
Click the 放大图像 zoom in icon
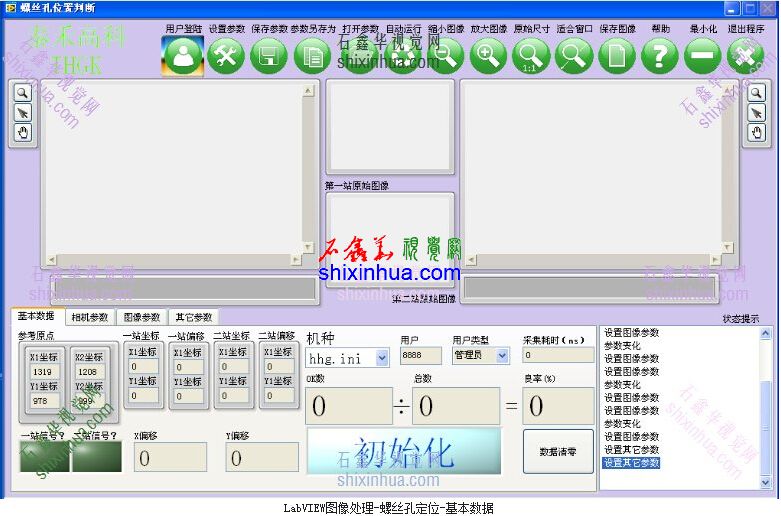point(488,56)
